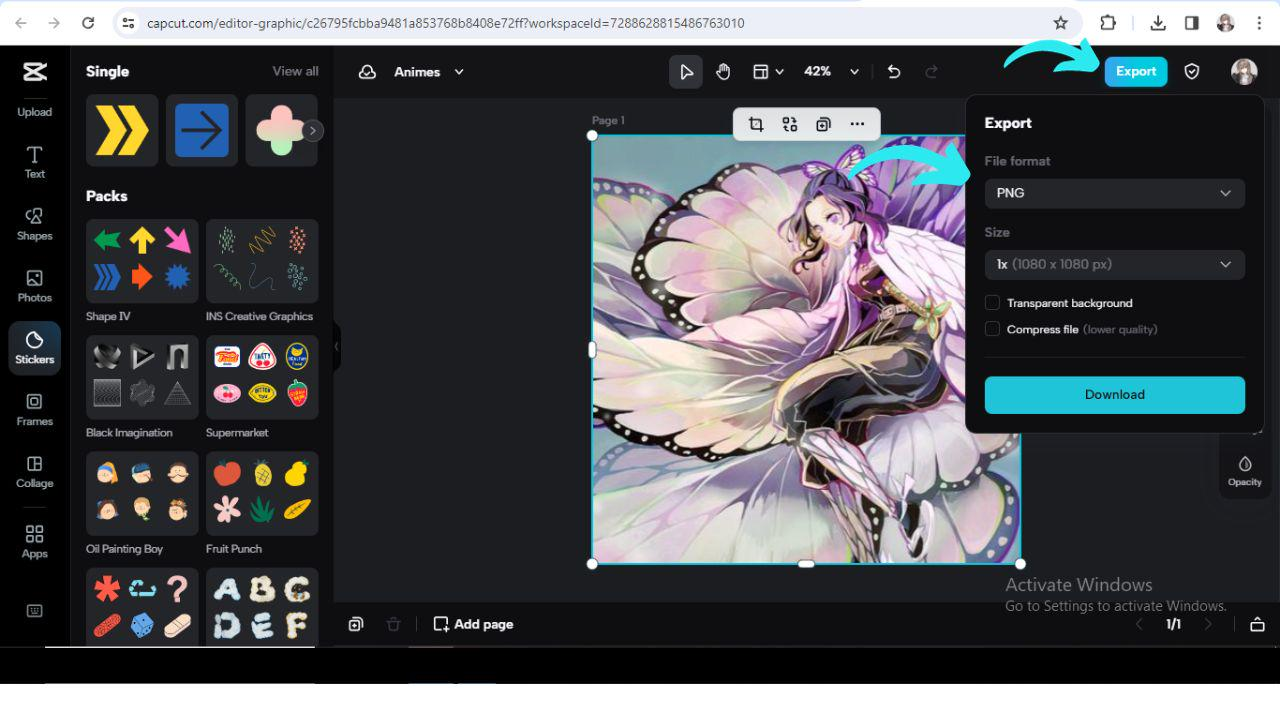Duplicate the selected image from floating toolbar
Screen dimensions: 1280x720
tap(823, 124)
